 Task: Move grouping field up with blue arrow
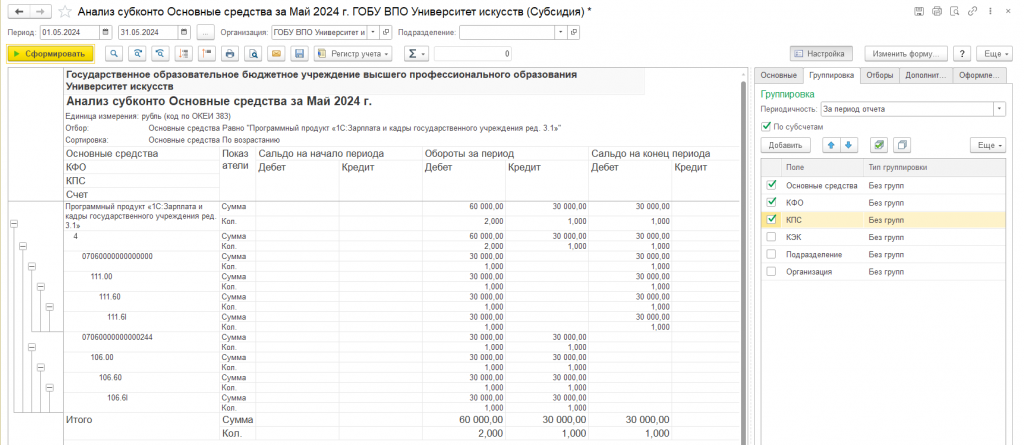point(831,144)
